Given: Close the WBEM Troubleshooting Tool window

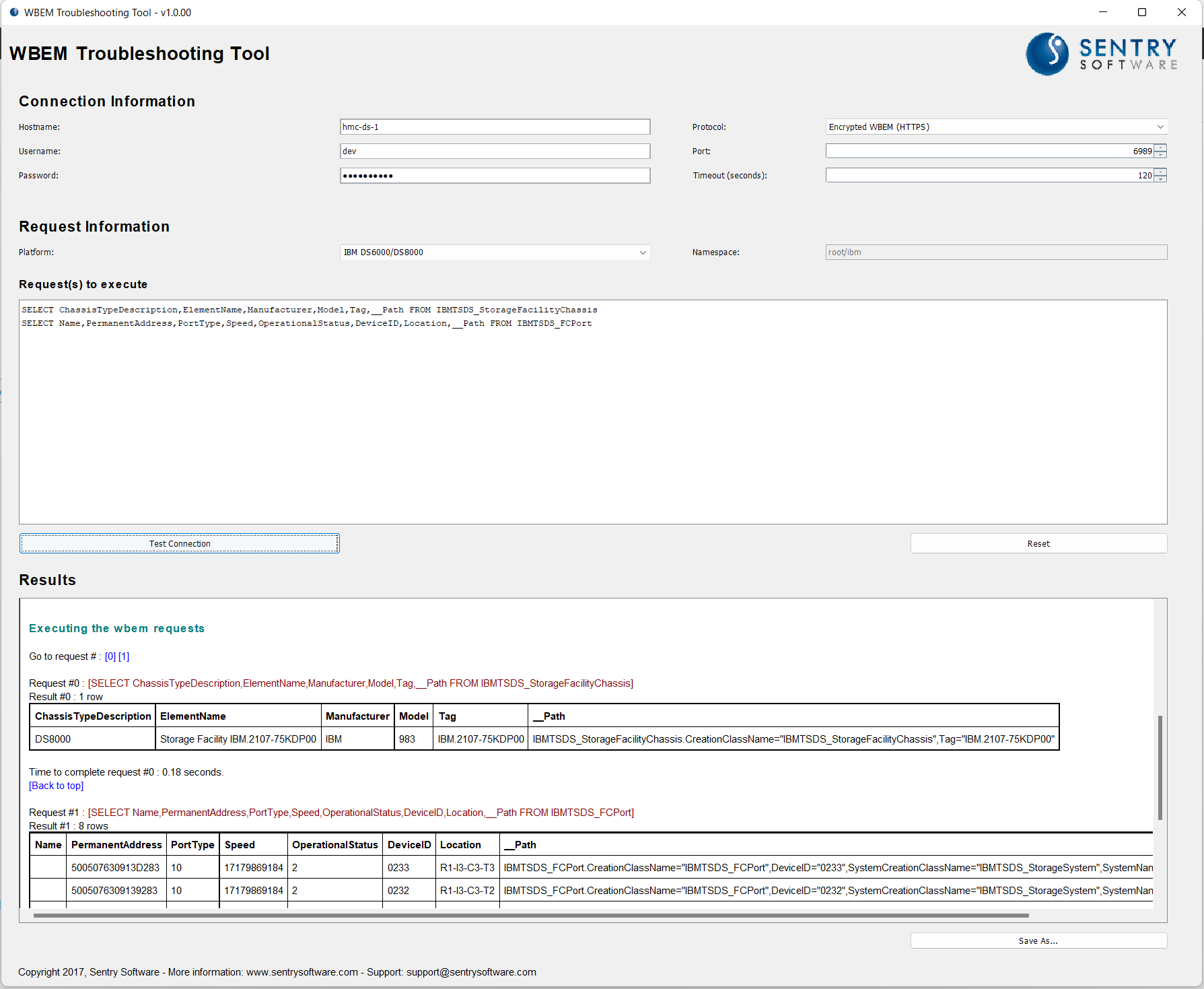Looking at the screenshot, I should [x=1182, y=12].
